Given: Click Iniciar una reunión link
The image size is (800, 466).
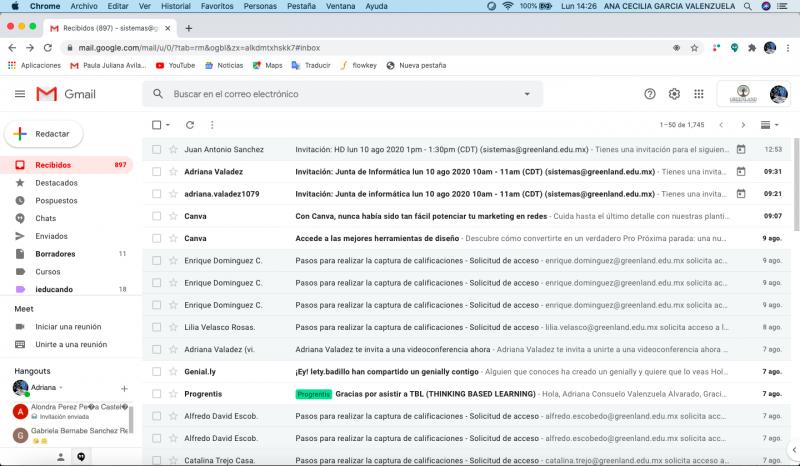Looking at the screenshot, I should [x=70, y=327].
